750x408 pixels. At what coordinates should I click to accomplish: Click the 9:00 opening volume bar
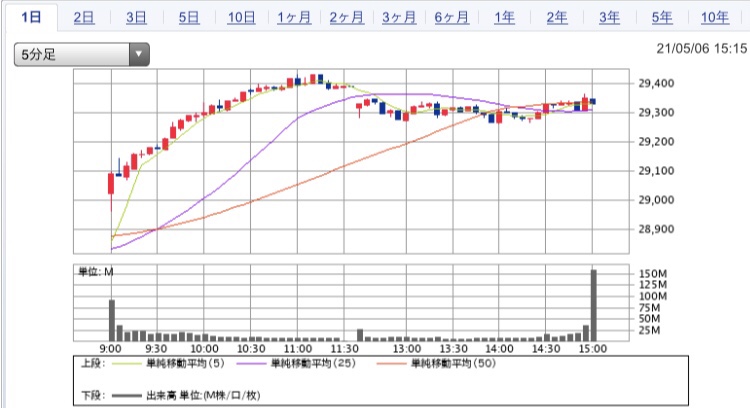(x=112, y=320)
